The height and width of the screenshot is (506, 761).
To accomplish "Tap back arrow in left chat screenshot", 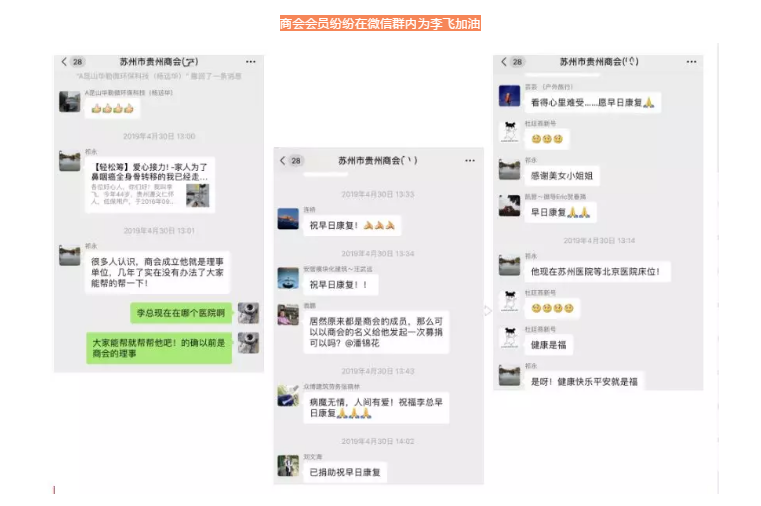I will (64, 62).
